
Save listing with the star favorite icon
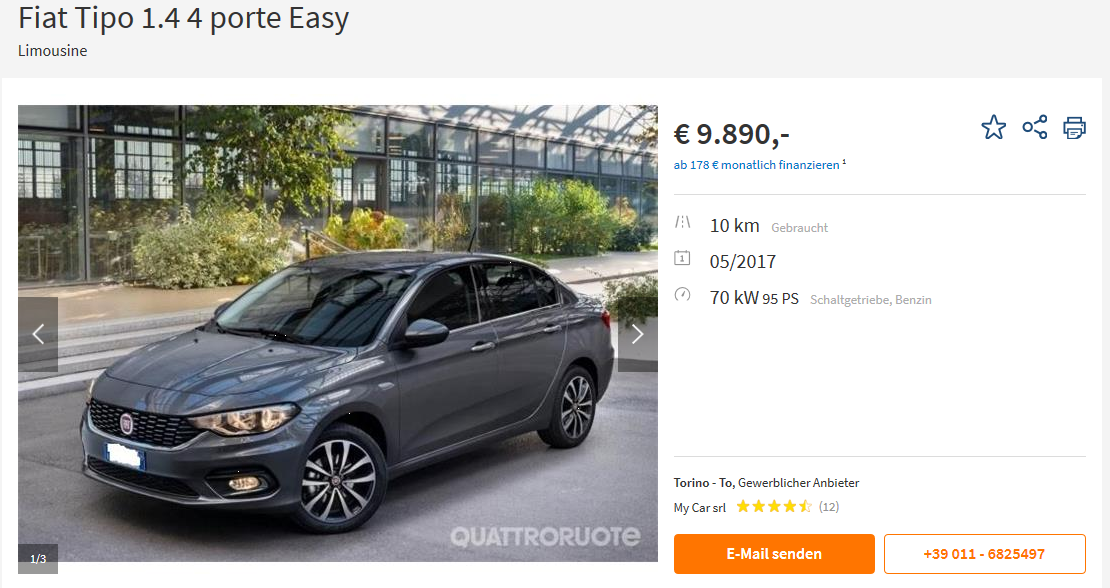pyautogui.click(x=993, y=127)
